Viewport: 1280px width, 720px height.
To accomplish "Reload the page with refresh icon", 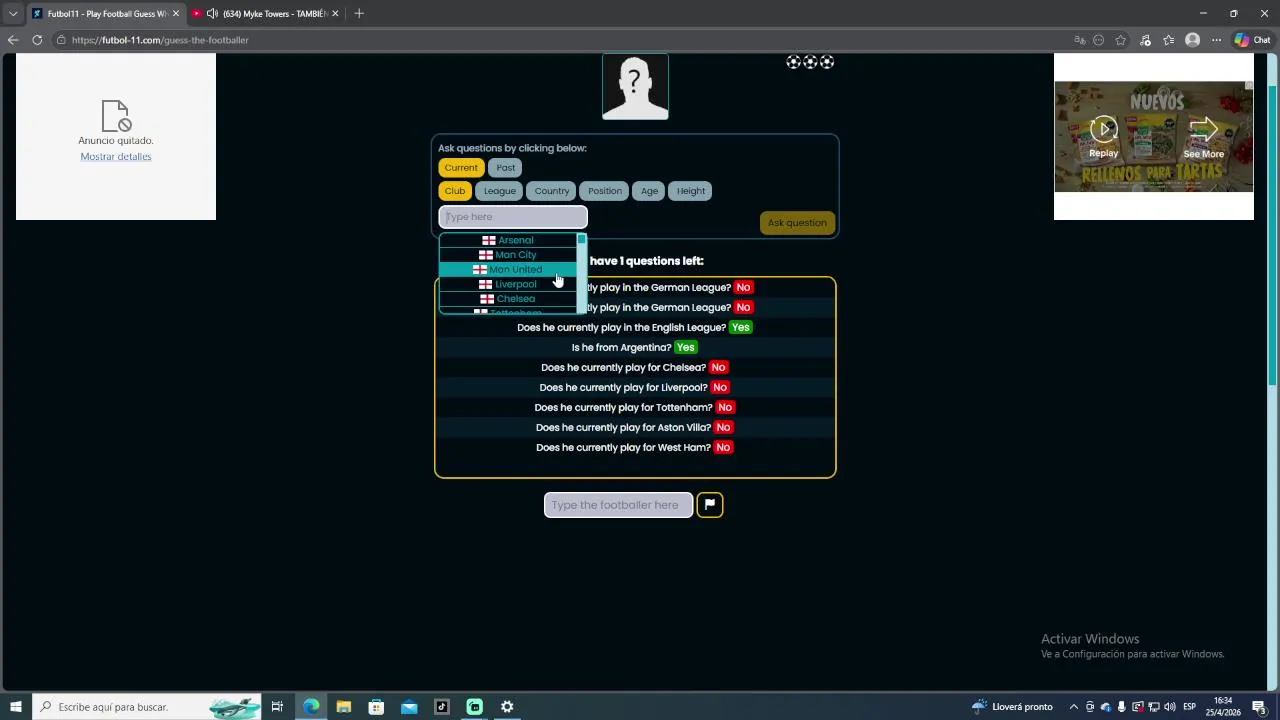I will pyautogui.click(x=37, y=40).
